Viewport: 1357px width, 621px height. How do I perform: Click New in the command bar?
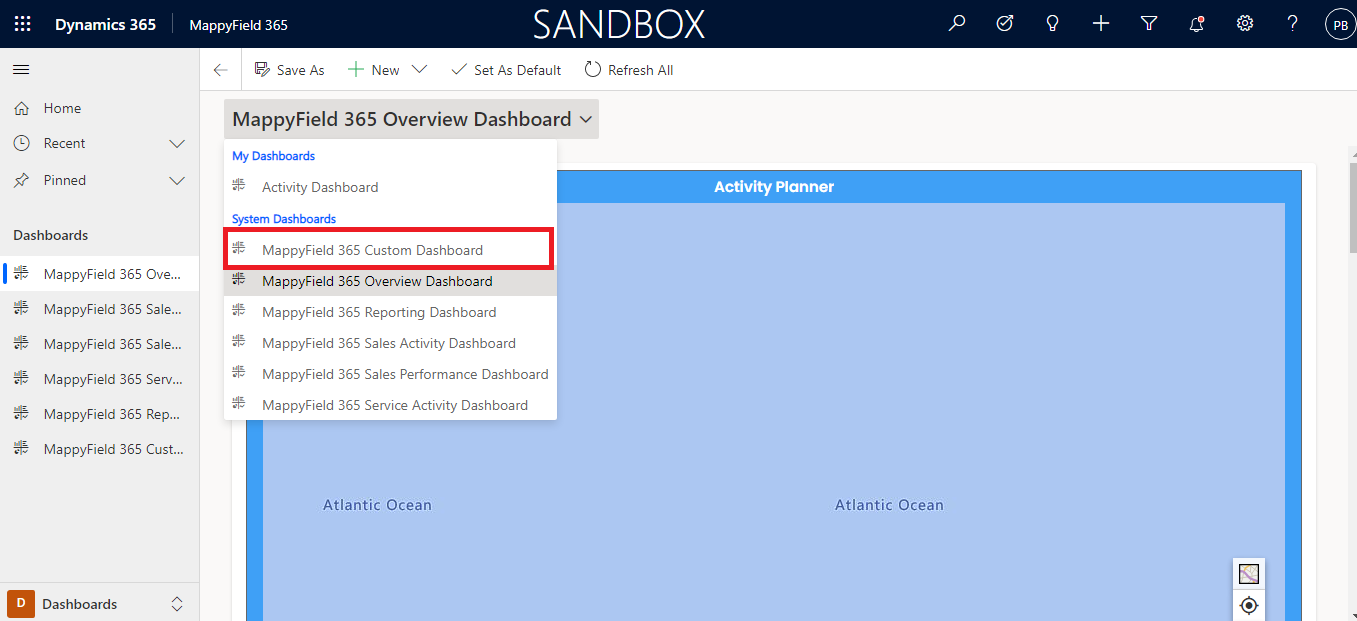coord(373,70)
